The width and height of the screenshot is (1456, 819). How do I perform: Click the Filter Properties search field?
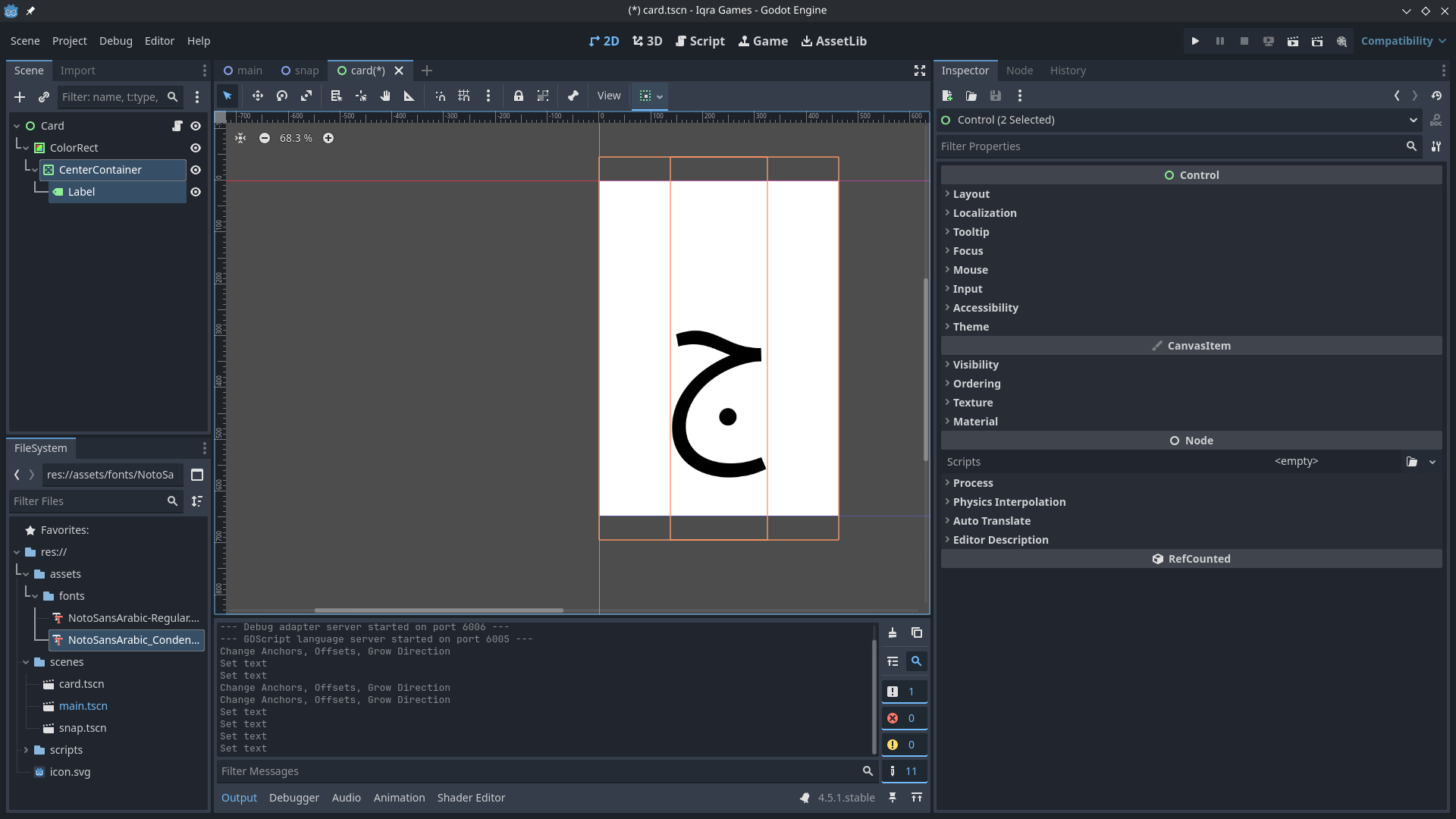point(1172,146)
